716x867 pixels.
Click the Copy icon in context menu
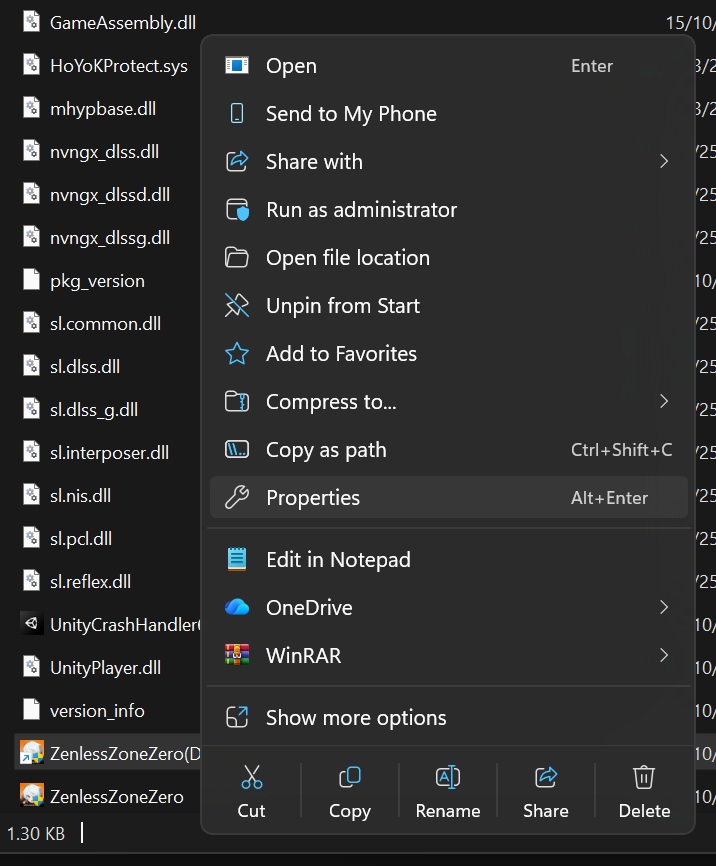349,777
